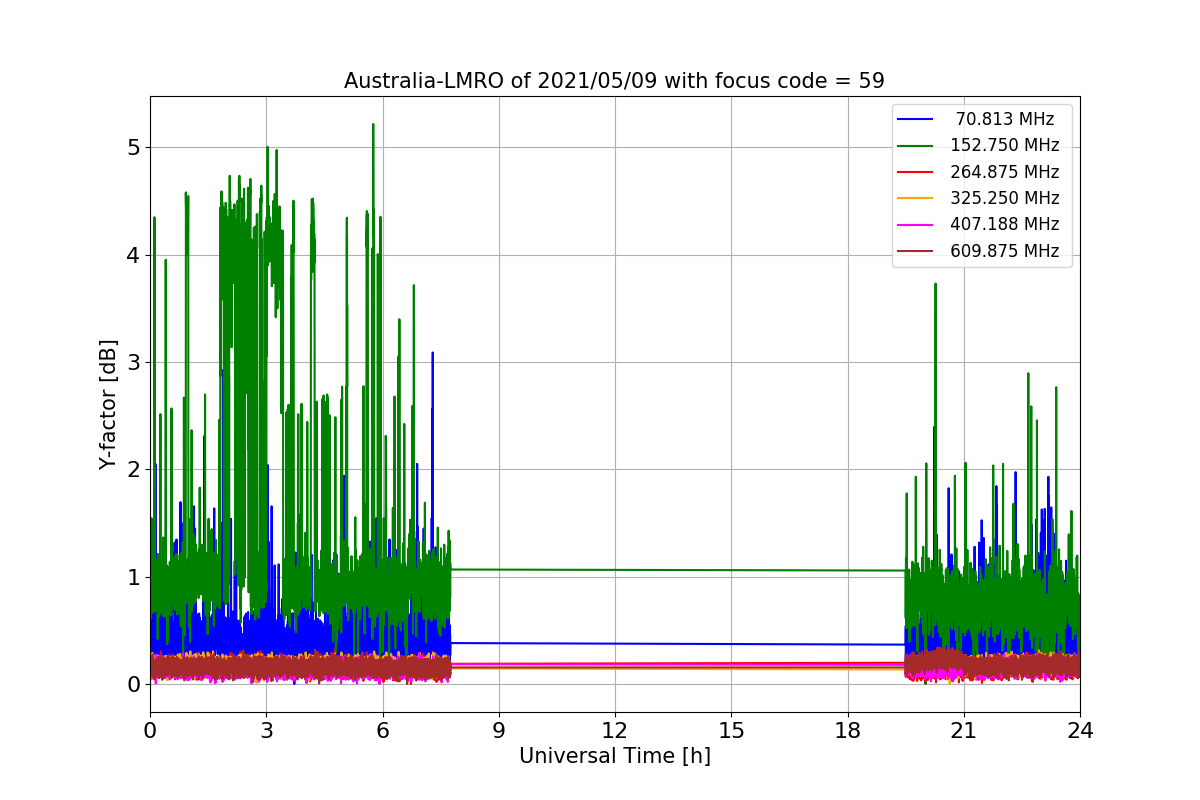
Task: Select the 70.813 MHz legend label
Action: tap(1004, 119)
